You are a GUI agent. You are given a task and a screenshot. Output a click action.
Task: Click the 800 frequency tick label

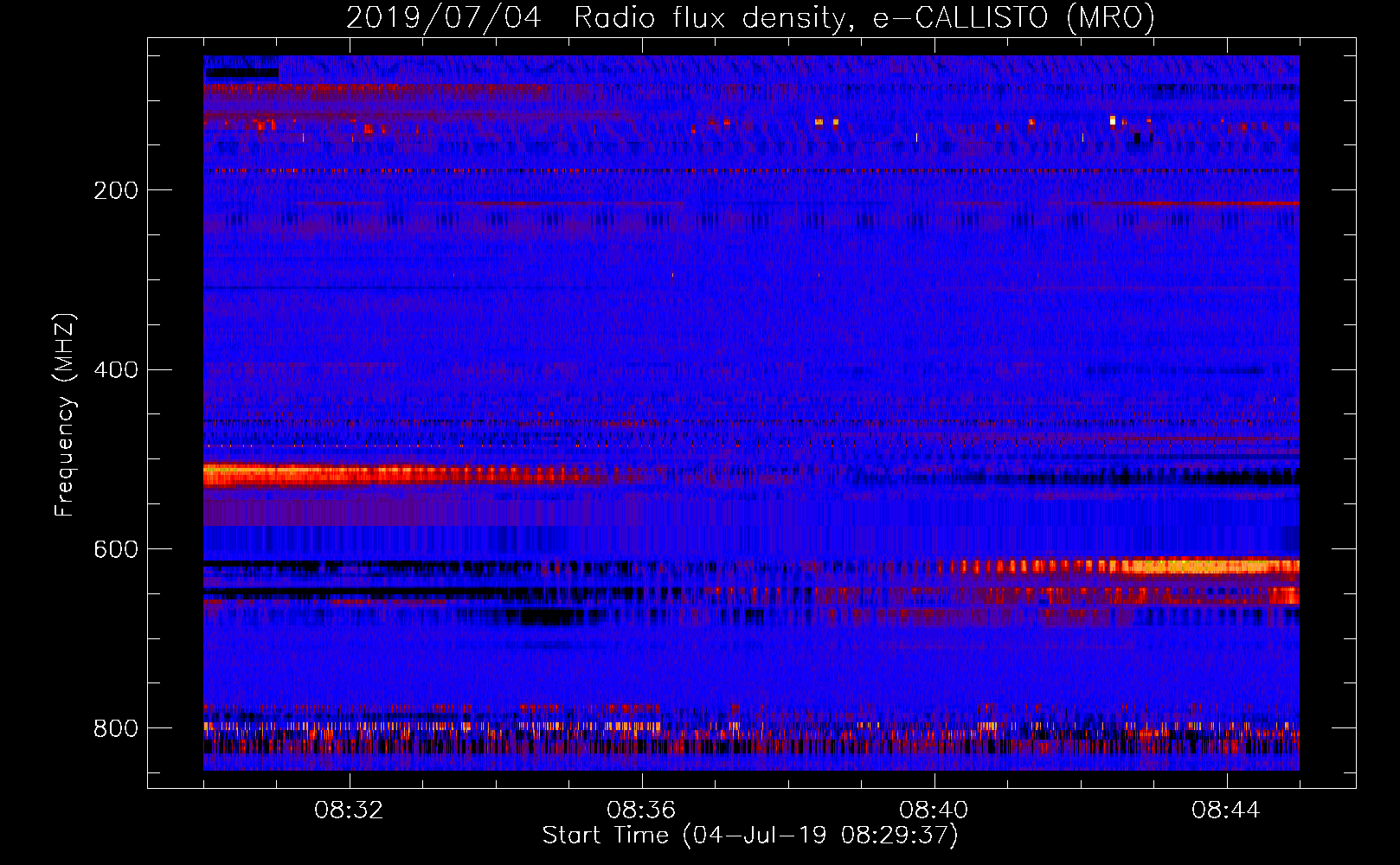pyautogui.click(x=115, y=729)
